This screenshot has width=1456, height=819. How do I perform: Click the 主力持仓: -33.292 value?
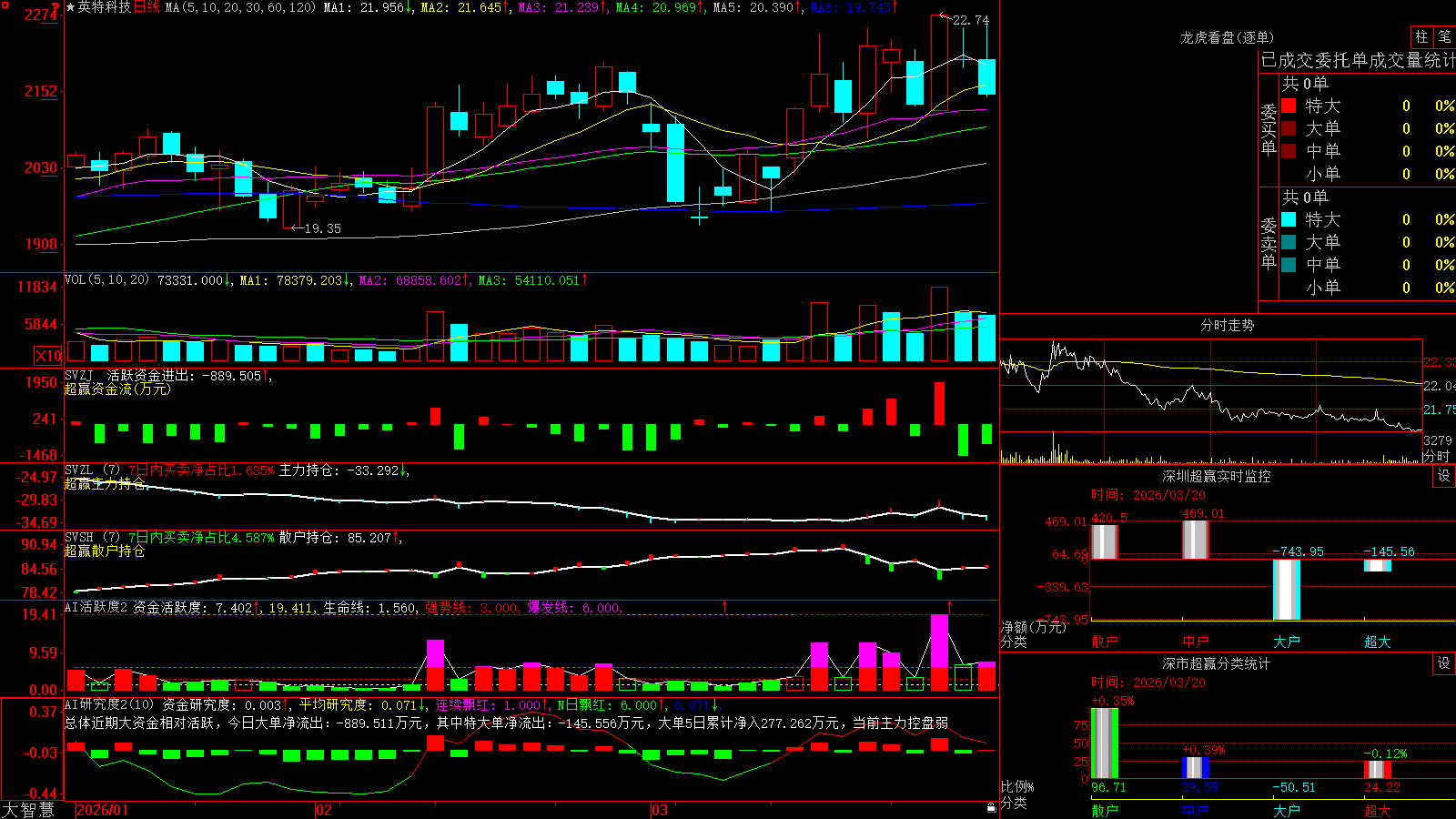tap(339, 470)
